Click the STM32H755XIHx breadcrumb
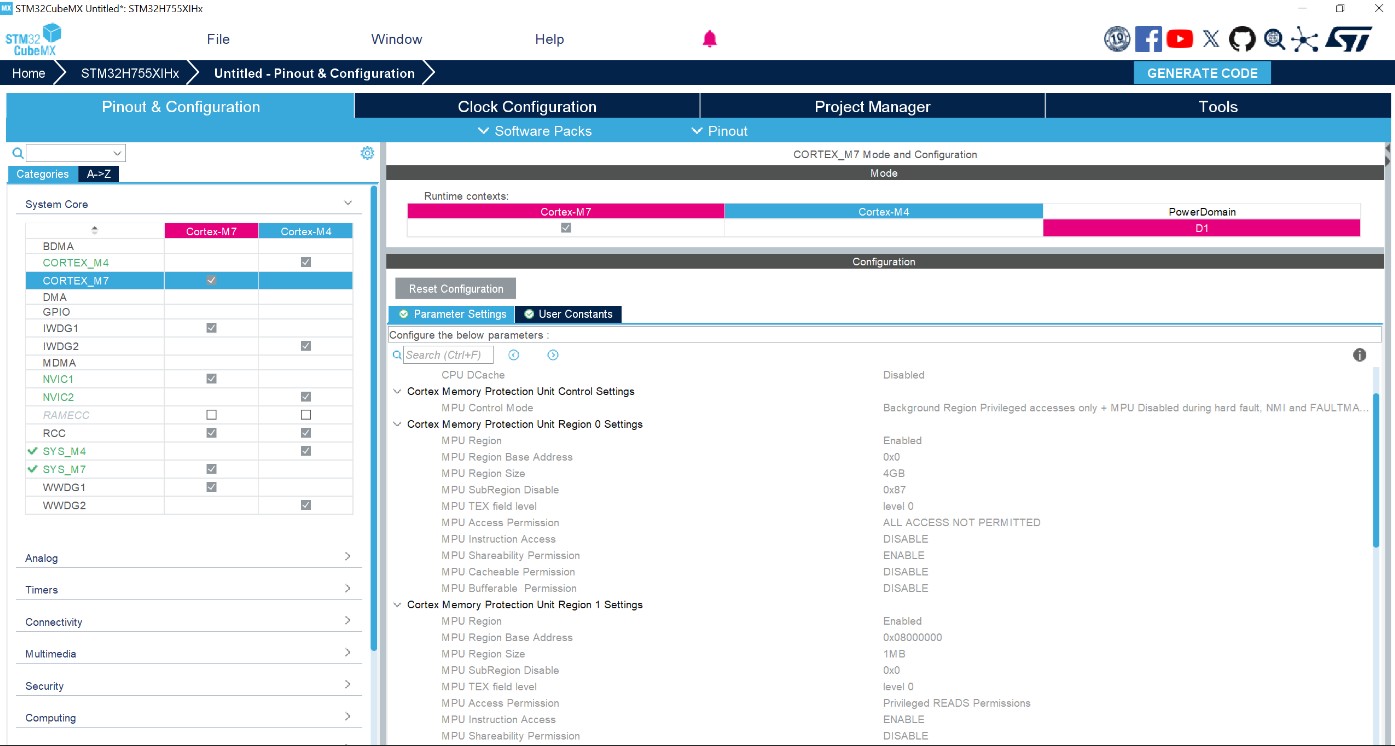The image size is (1395, 746). pyautogui.click(x=130, y=73)
